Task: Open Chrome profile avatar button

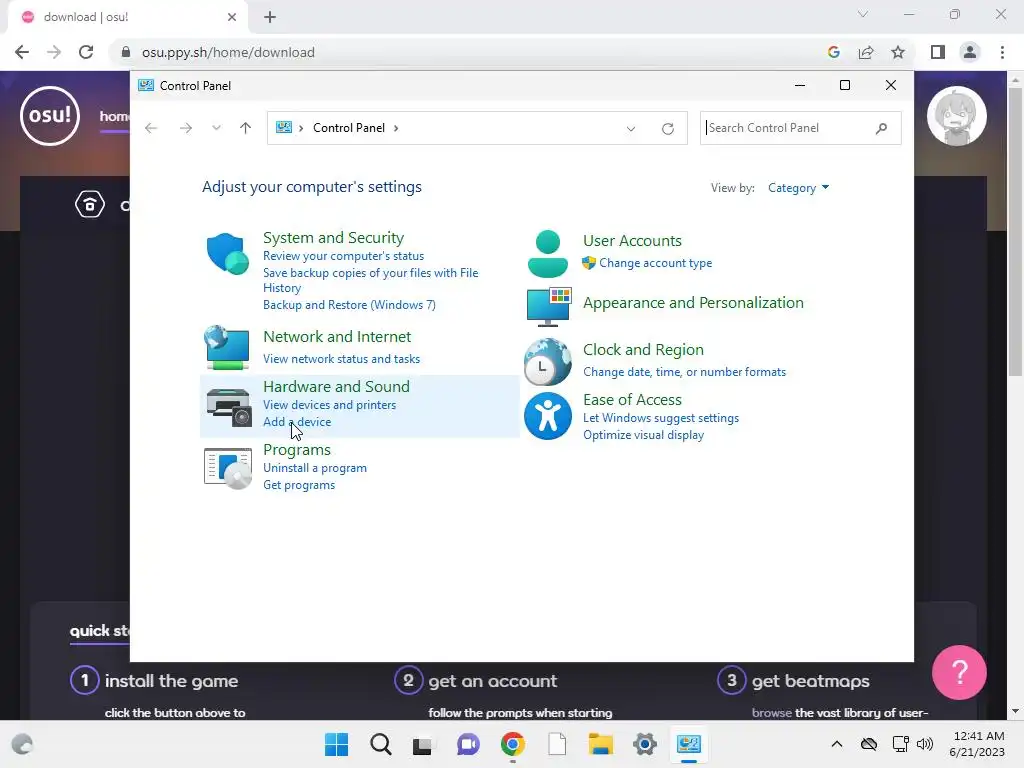Action: (970, 52)
